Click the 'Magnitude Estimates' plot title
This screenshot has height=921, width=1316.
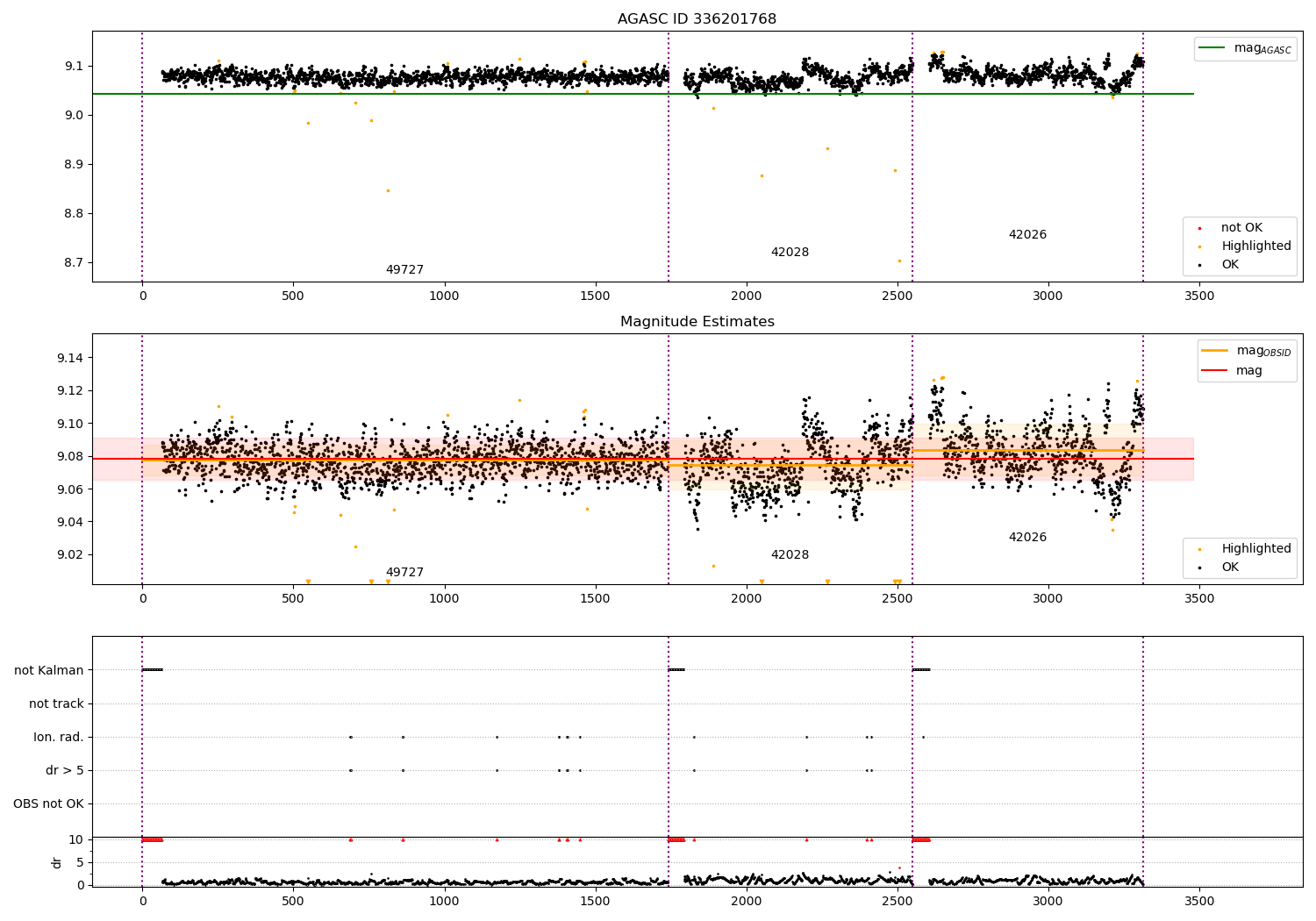[697, 322]
